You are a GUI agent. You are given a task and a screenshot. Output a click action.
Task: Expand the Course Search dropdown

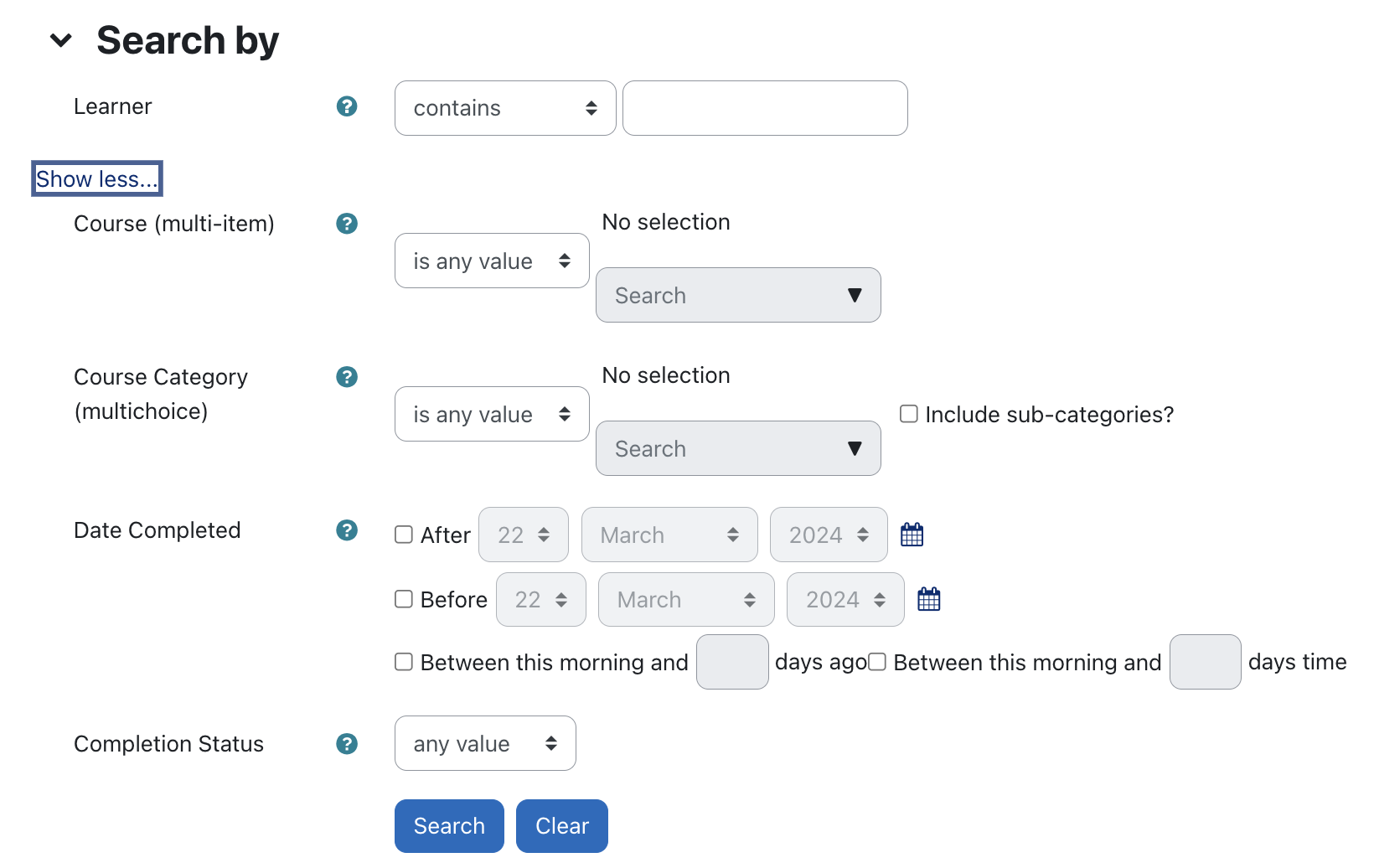coord(737,295)
